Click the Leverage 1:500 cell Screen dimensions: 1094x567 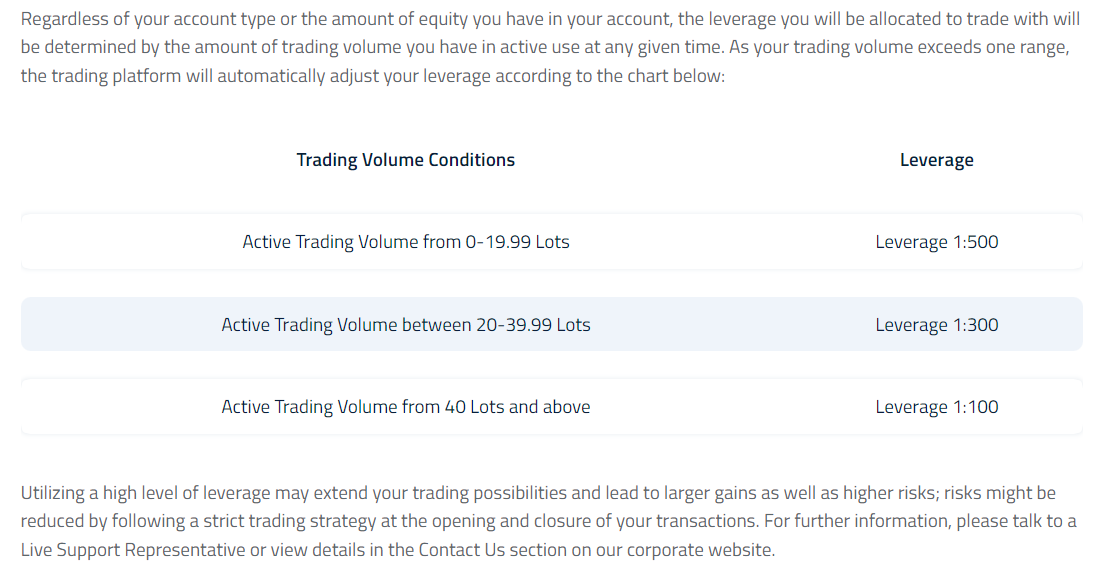[936, 241]
